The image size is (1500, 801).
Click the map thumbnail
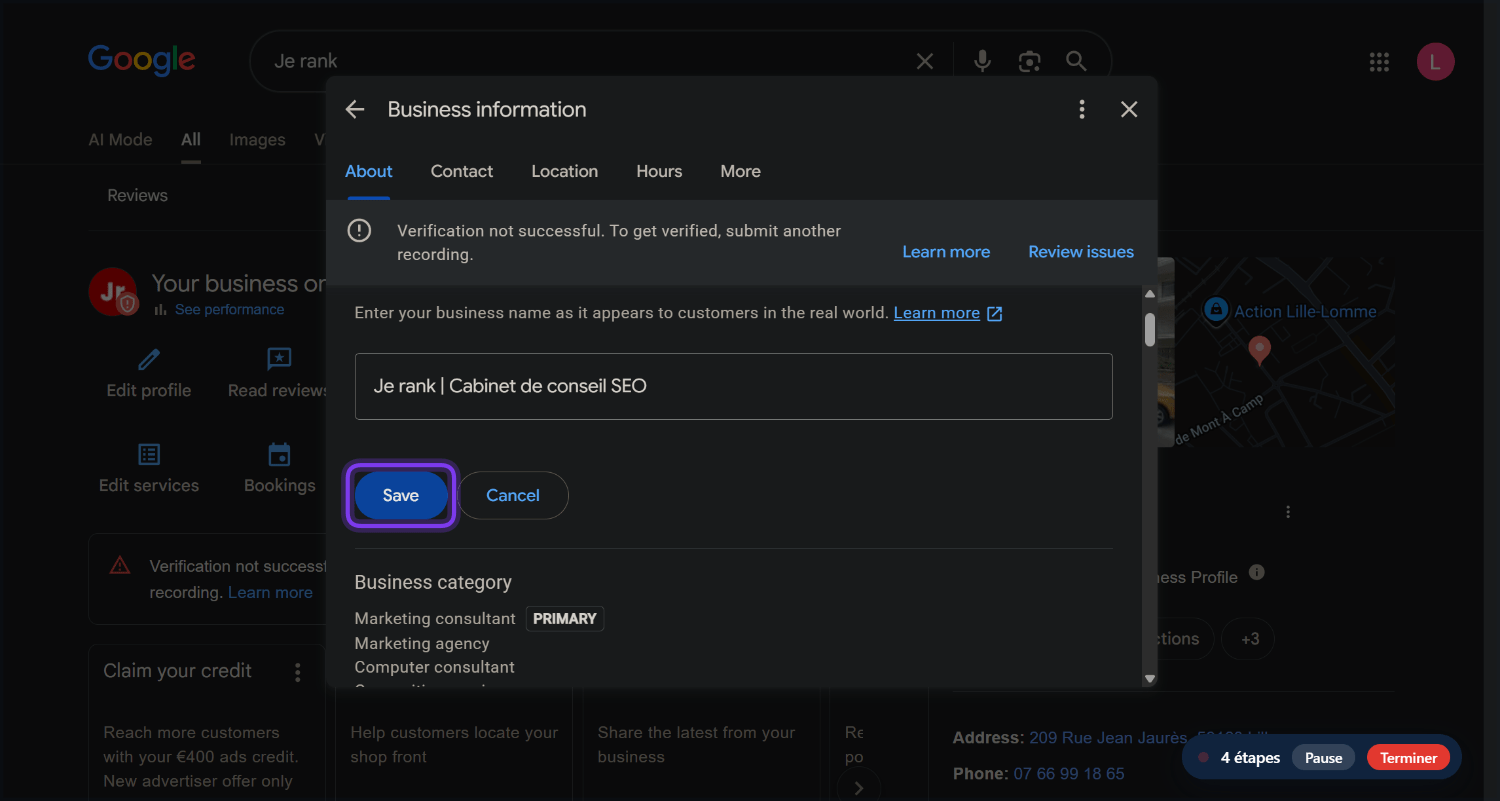1285,351
